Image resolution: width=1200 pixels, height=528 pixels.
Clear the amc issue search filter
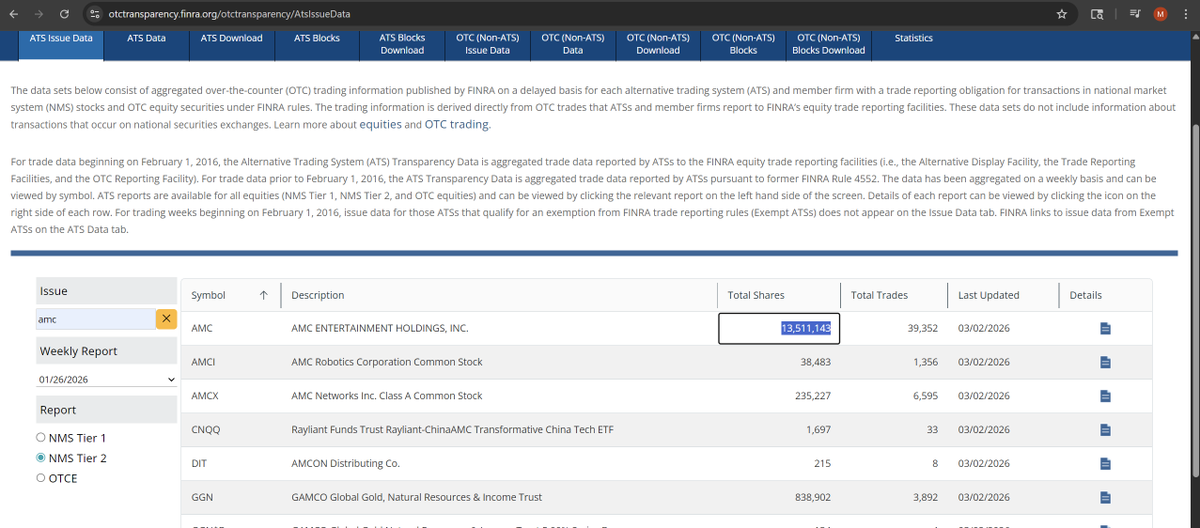(x=166, y=318)
